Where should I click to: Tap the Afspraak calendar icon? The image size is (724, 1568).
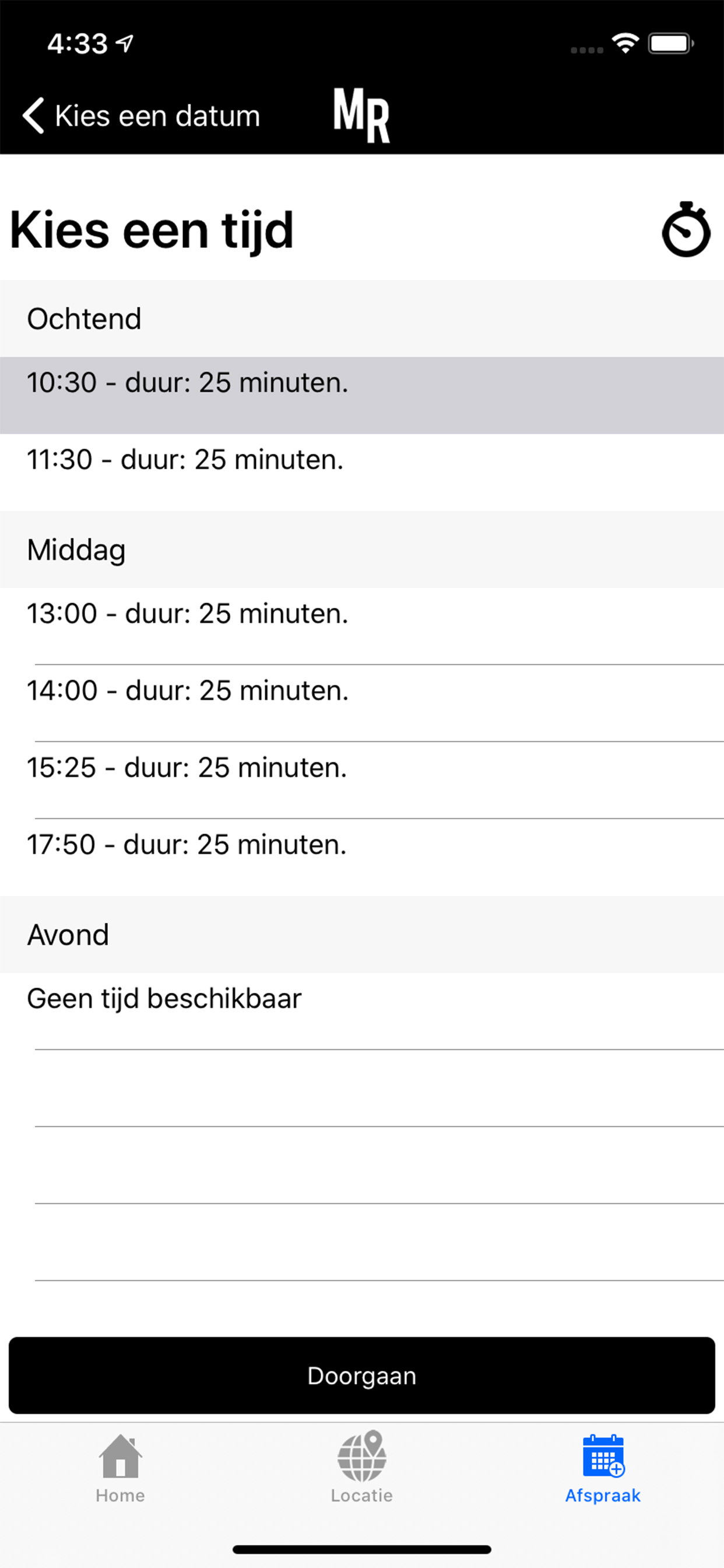(x=603, y=1456)
